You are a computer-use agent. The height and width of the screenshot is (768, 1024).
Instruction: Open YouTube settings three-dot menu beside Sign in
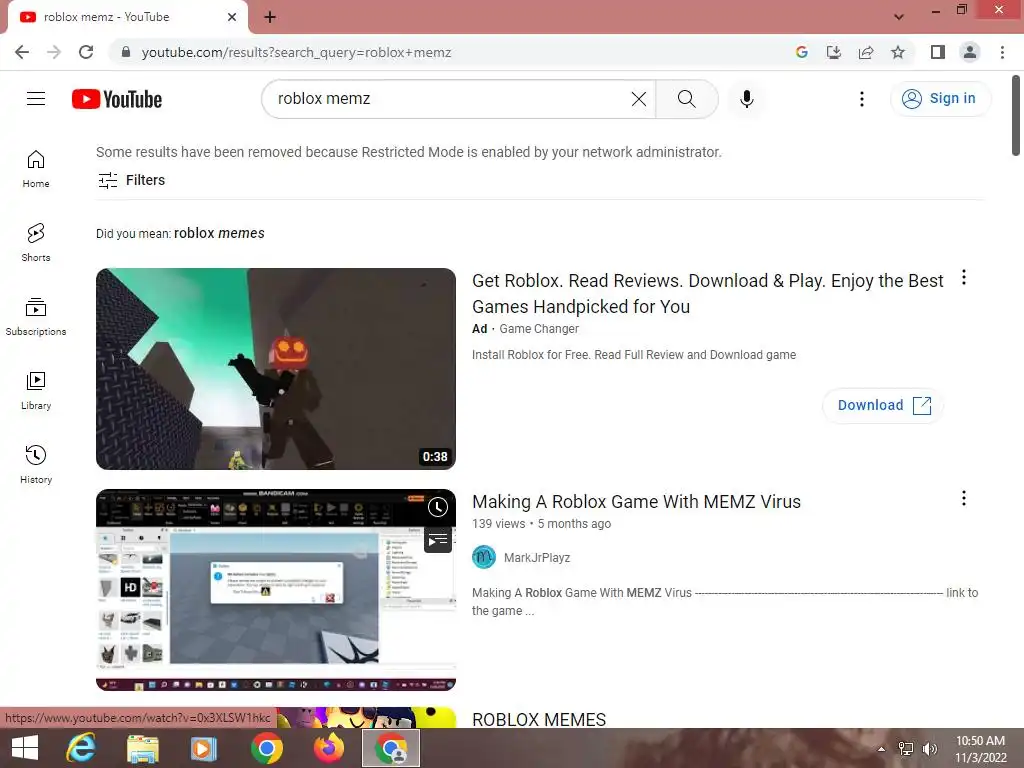862,99
